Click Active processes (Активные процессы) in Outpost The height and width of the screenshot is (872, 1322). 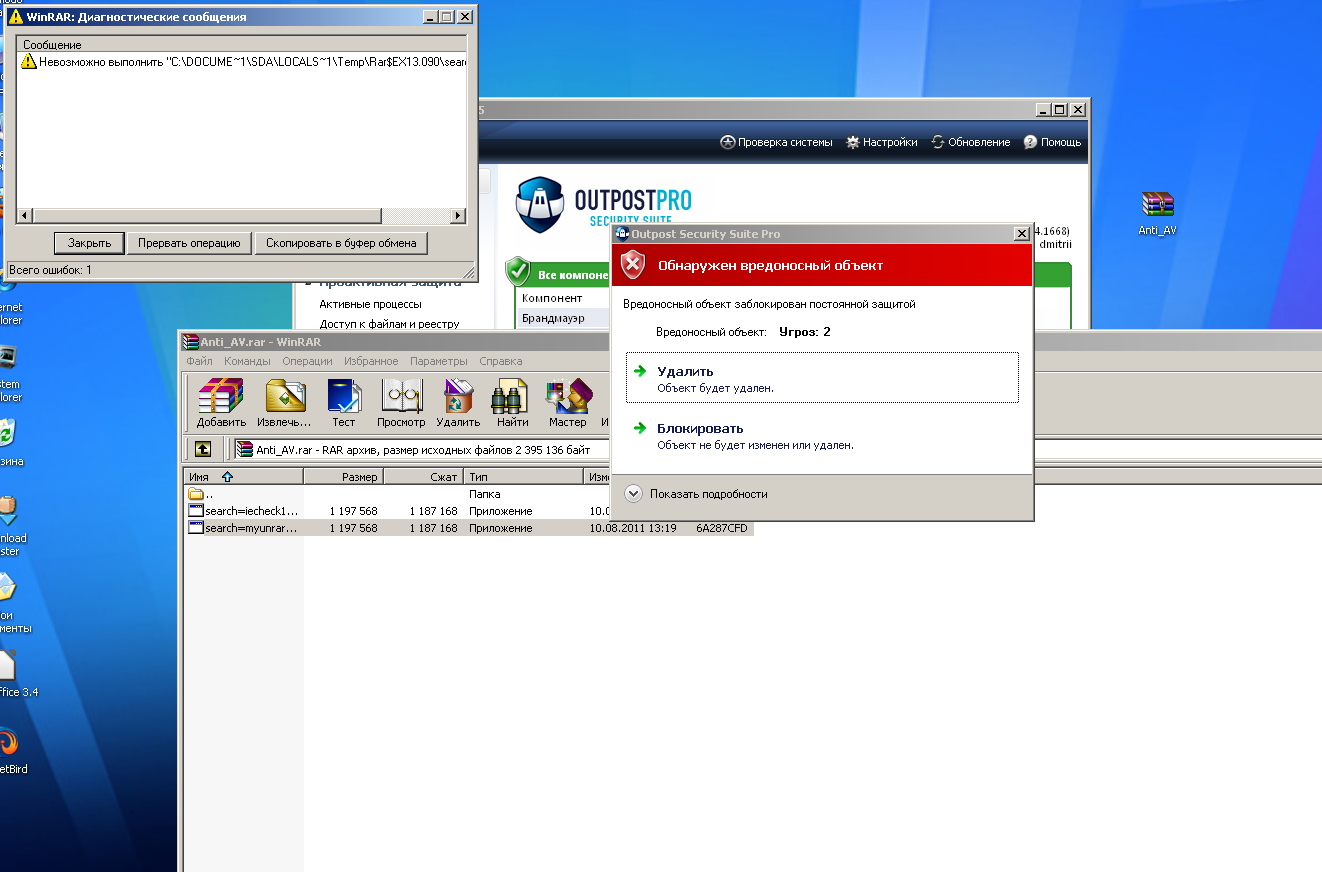pyautogui.click(x=370, y=304)
